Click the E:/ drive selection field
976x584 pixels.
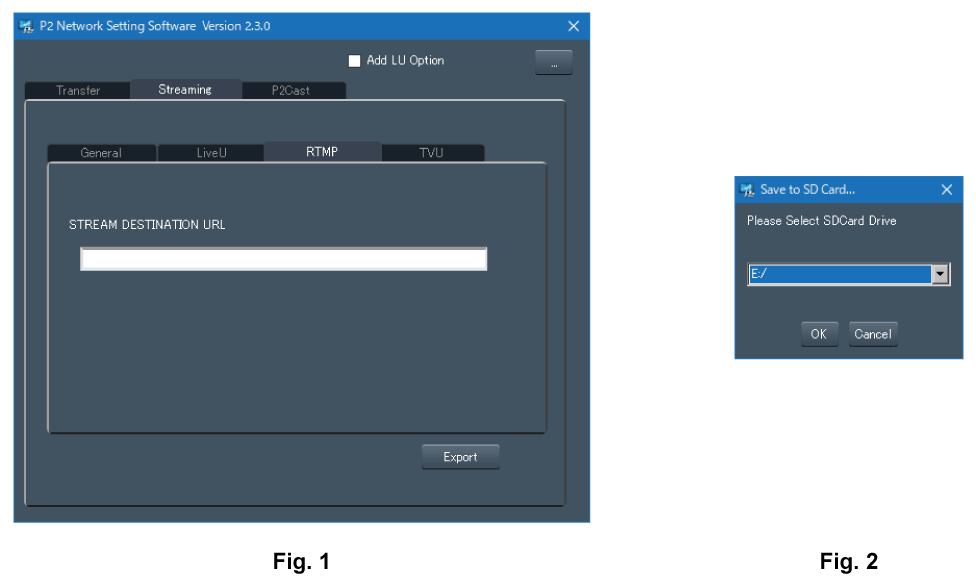[838, 275]
